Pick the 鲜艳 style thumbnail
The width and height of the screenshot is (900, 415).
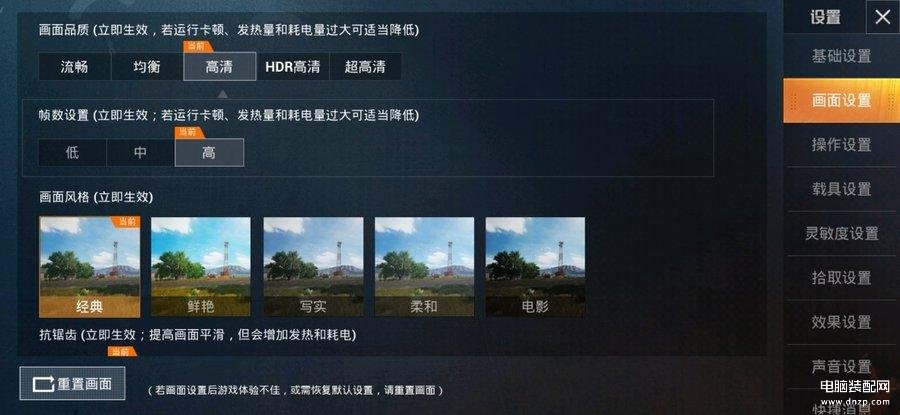point(200,267)
